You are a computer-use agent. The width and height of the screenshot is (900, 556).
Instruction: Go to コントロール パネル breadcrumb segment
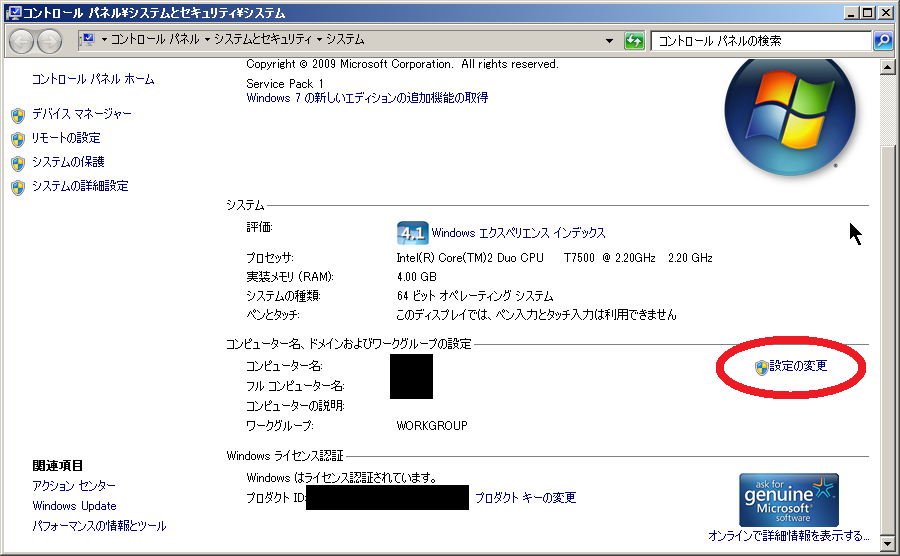coord(155,40)
